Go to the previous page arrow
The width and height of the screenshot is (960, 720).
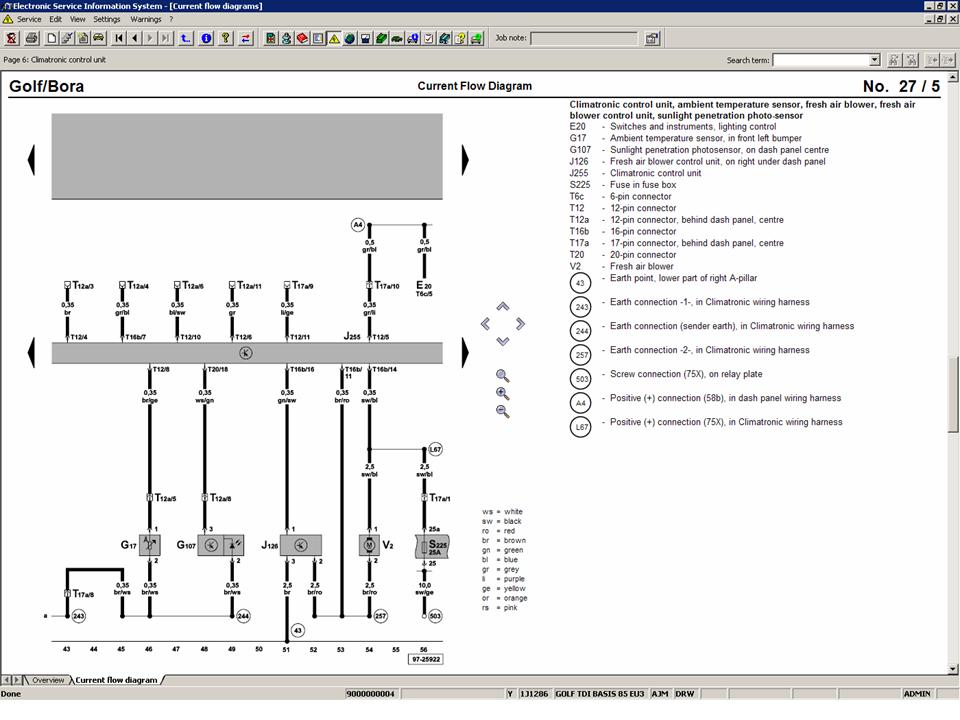(x=135, y=38)
